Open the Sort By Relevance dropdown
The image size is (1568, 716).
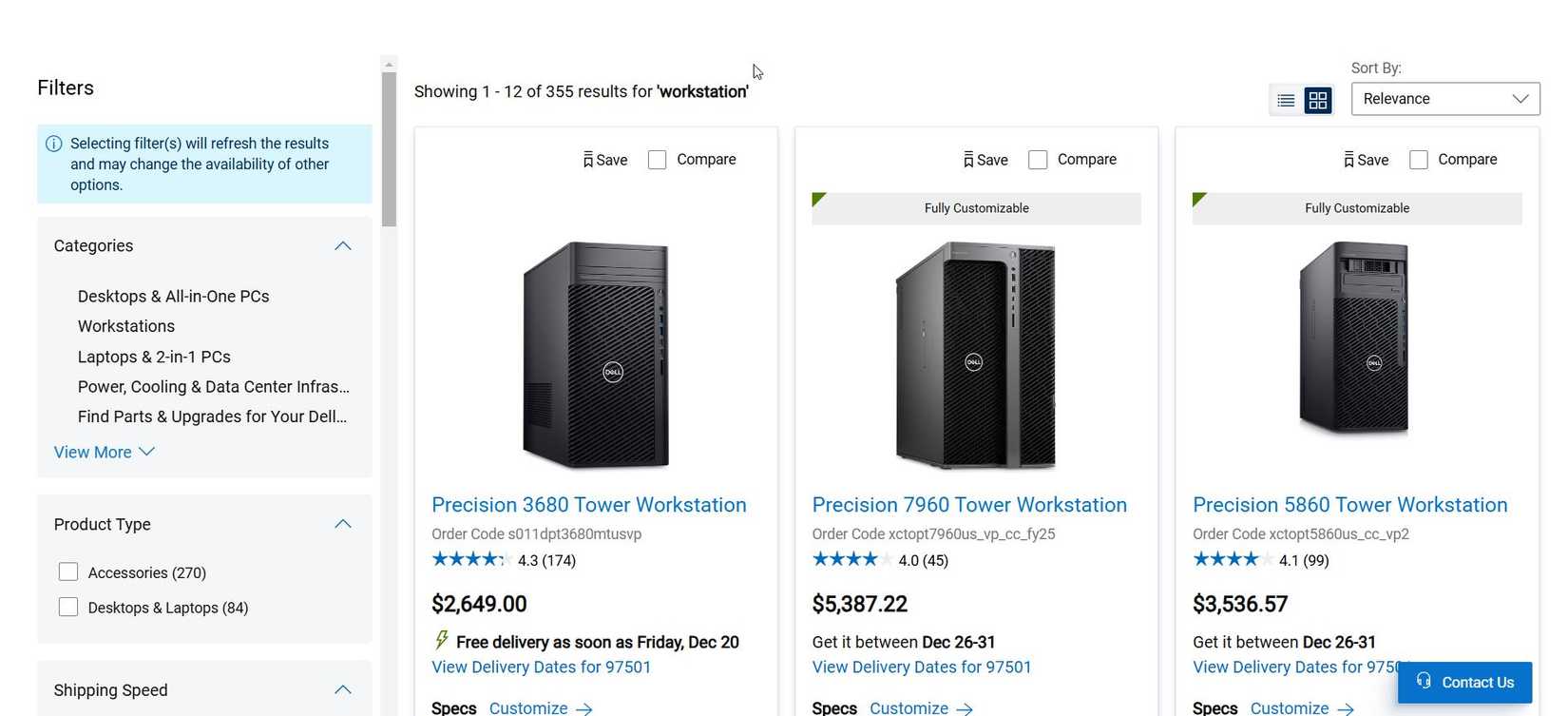(x=1444, y=98)
